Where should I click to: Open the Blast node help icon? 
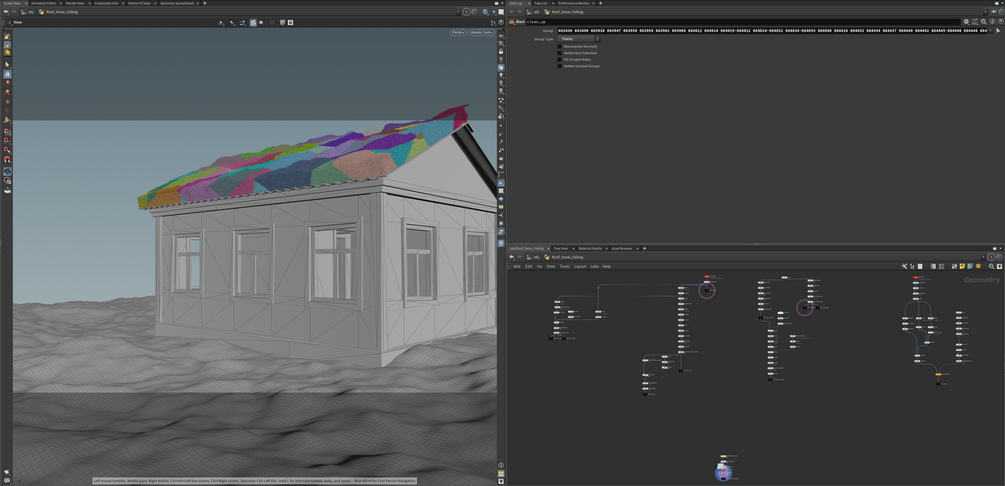click(x=1001, y=22)
